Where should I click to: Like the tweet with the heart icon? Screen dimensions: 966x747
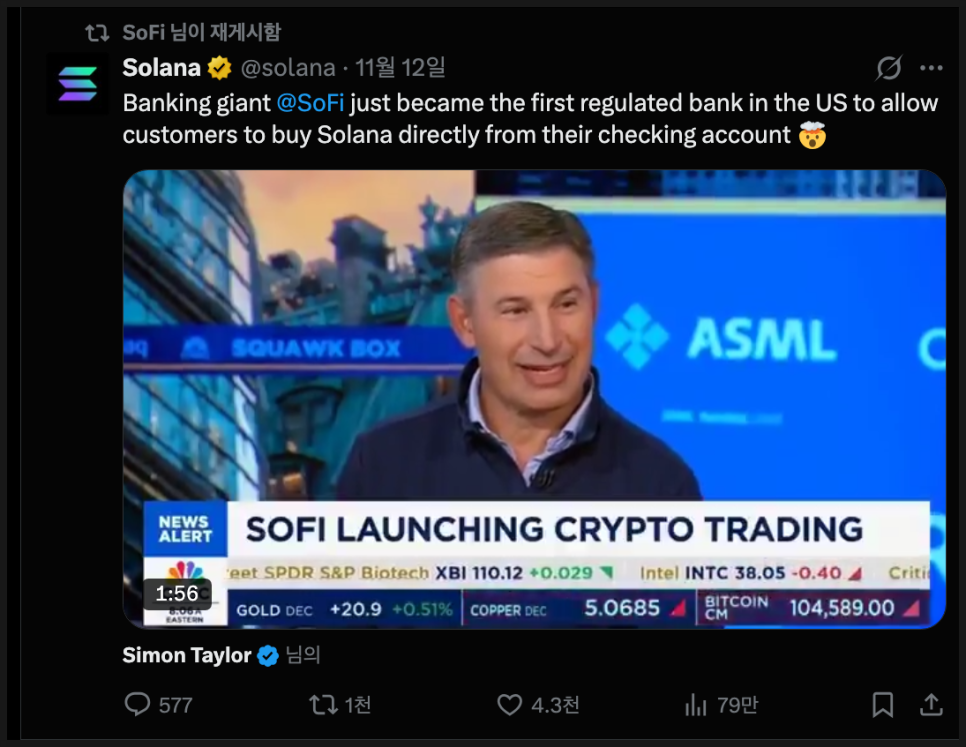tap(512, 705)
